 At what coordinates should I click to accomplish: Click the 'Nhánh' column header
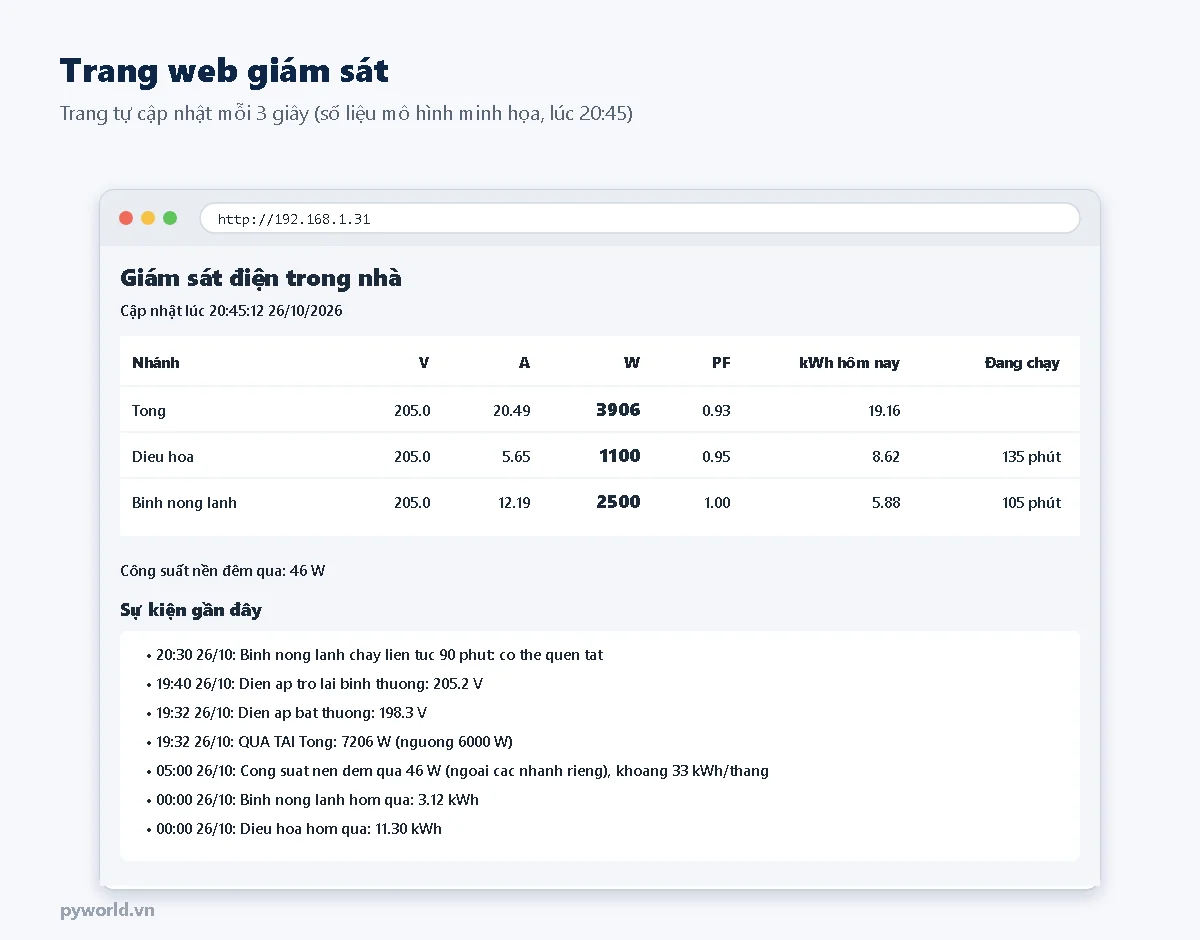click(156, 363)
